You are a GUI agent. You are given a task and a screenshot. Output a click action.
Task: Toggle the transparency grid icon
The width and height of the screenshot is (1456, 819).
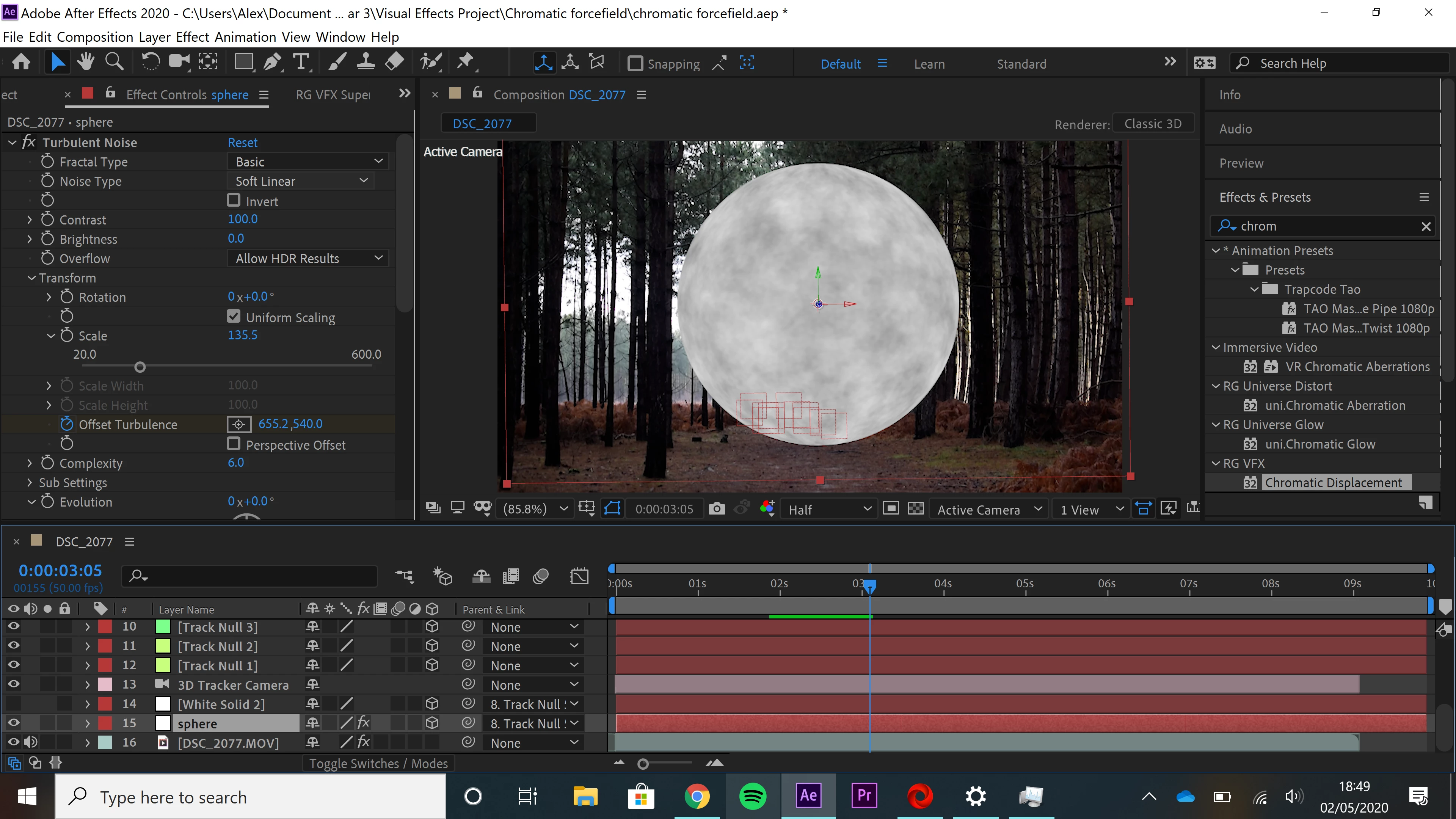[916, 509]
